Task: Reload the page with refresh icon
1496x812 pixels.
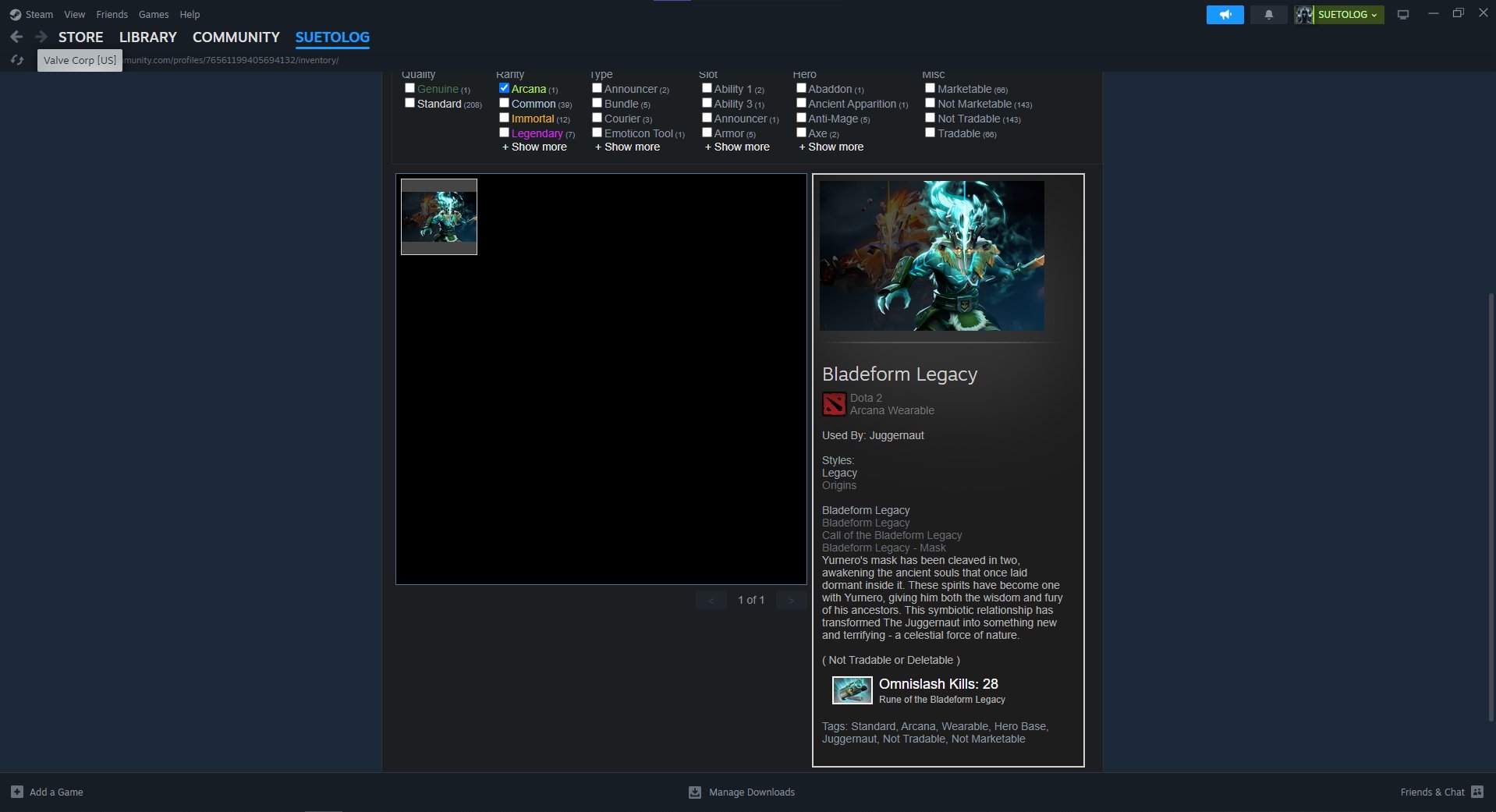Action: click(x=16, y=60)
